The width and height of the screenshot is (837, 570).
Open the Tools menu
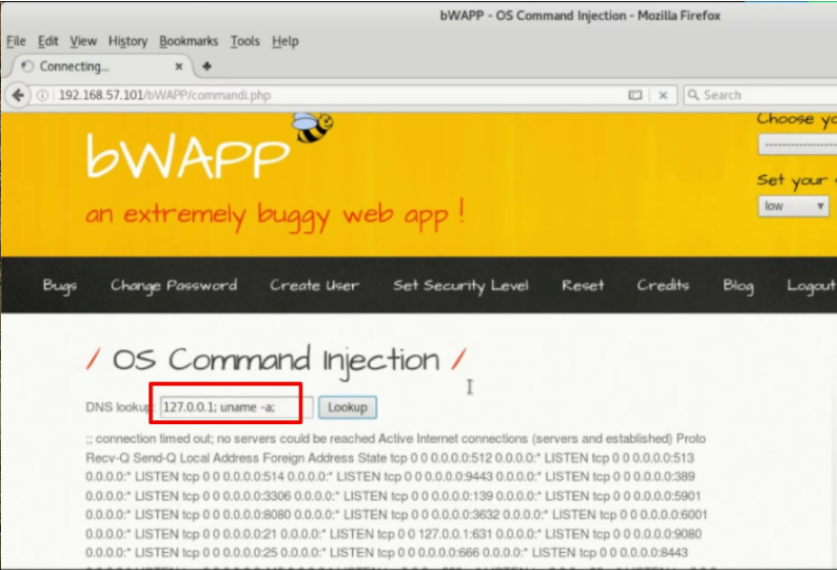[x=245, y=41]
